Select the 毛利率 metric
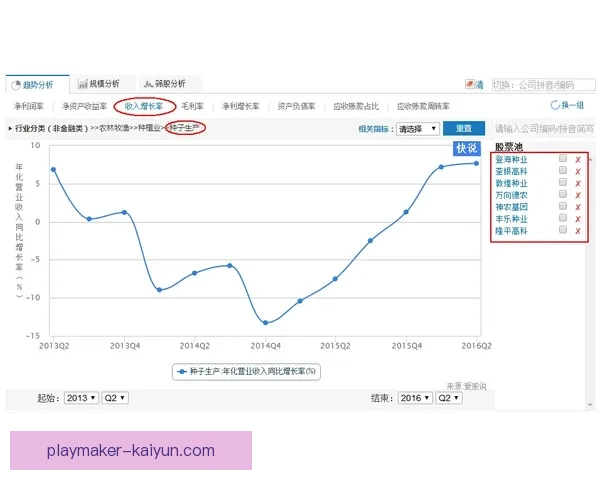This screenshot has width=600, height=480. pos(192,106)
